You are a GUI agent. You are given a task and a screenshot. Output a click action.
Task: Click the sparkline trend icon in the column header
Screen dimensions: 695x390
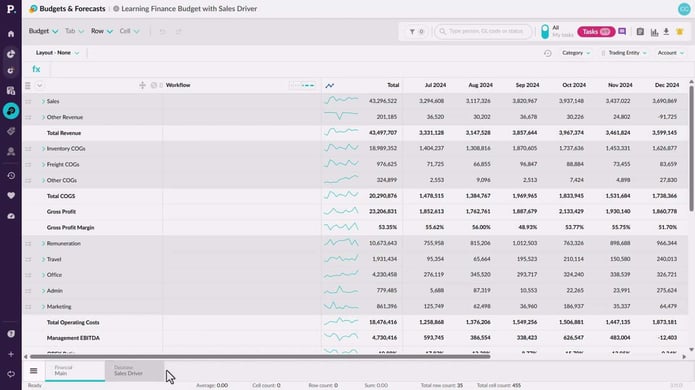[329, 86]
